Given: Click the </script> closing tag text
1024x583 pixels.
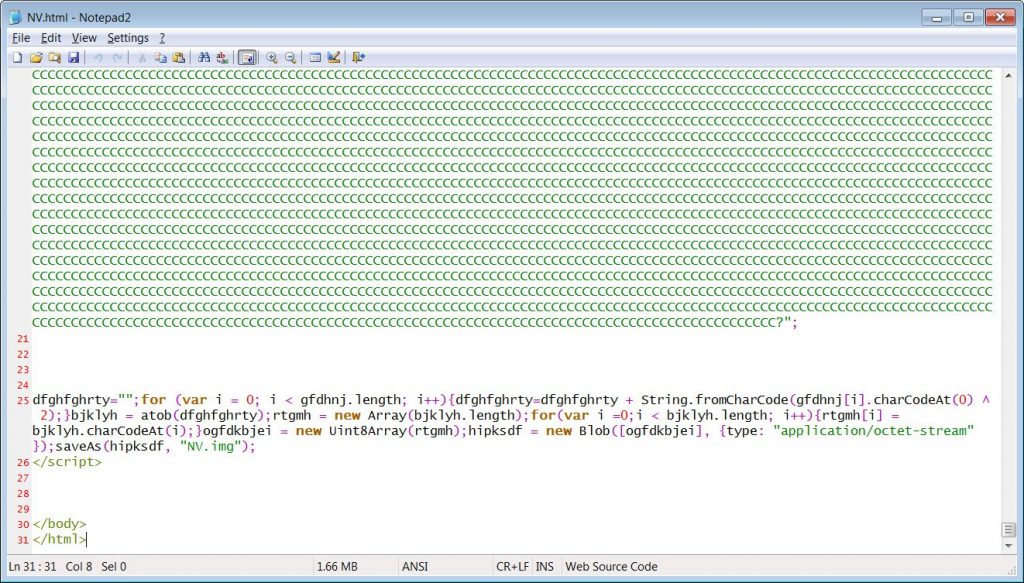Looking at the screenshot, I should [67, 462].
